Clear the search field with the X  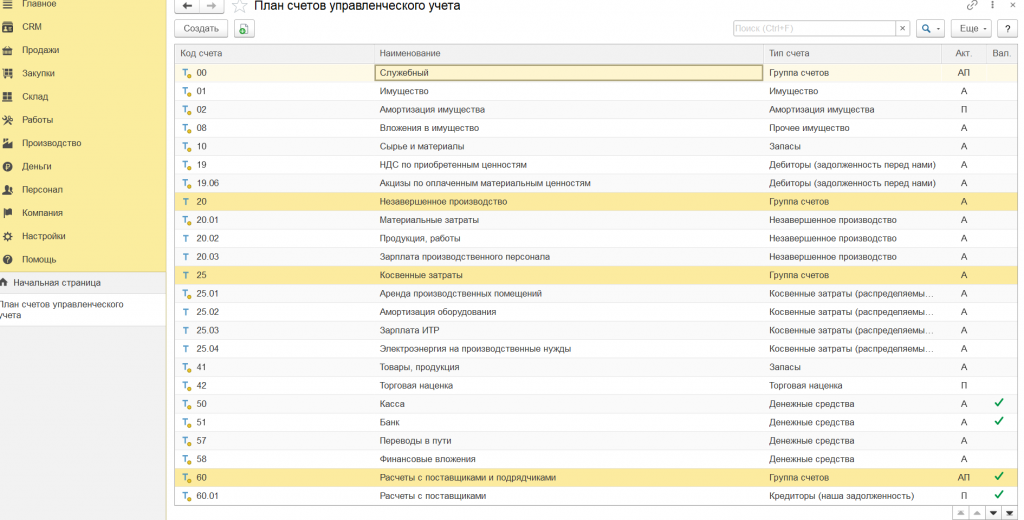point(903,29)
